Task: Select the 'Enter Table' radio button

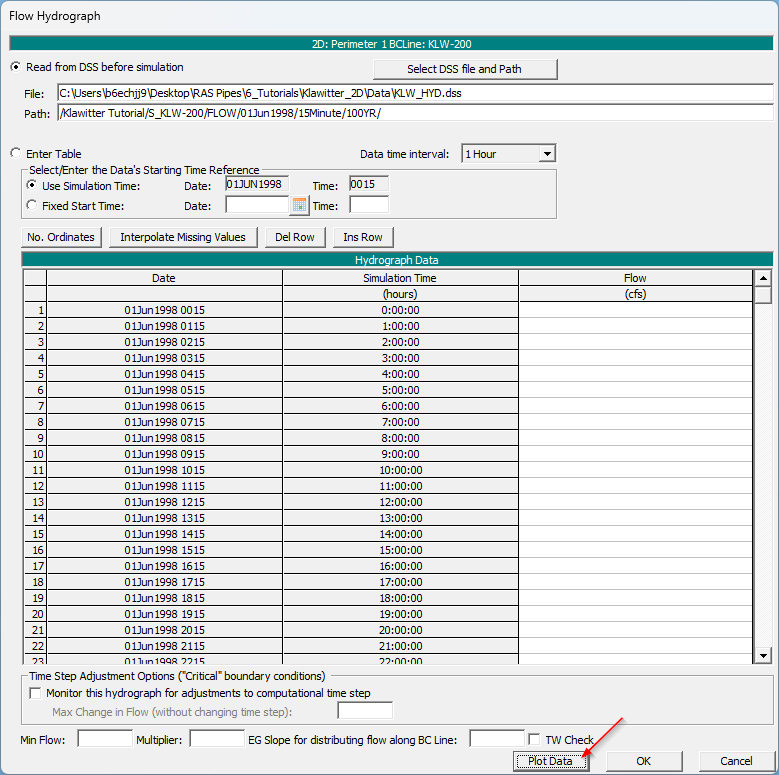Action: 15,154
